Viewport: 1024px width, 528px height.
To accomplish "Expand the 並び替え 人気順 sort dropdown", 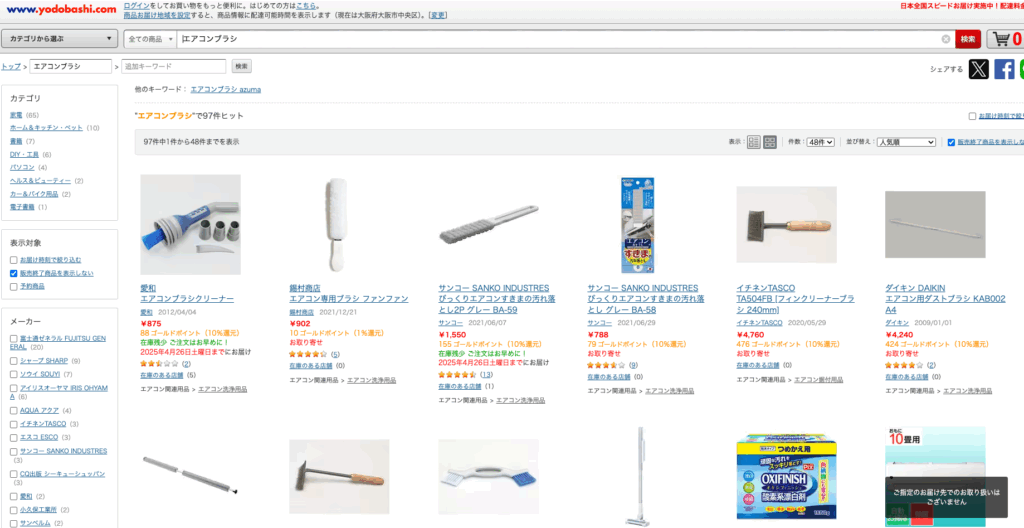I will pos(906,142).
